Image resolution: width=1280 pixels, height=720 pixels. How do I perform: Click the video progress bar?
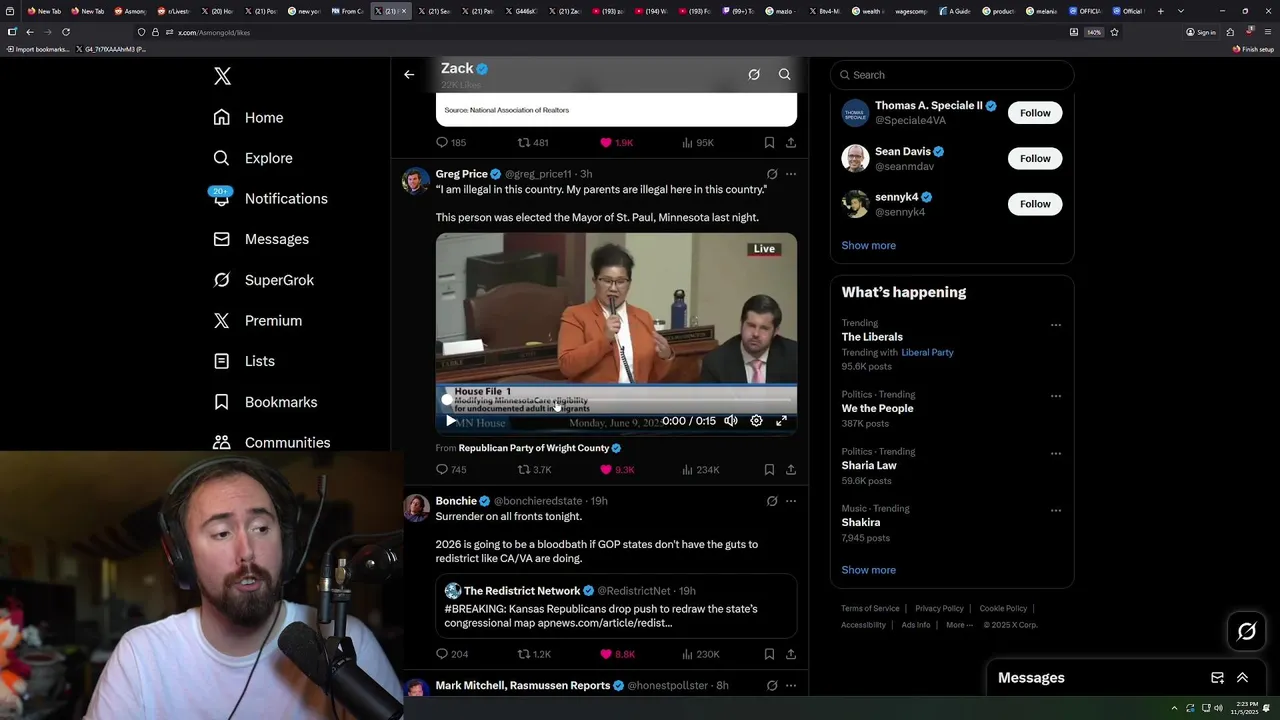616,400
